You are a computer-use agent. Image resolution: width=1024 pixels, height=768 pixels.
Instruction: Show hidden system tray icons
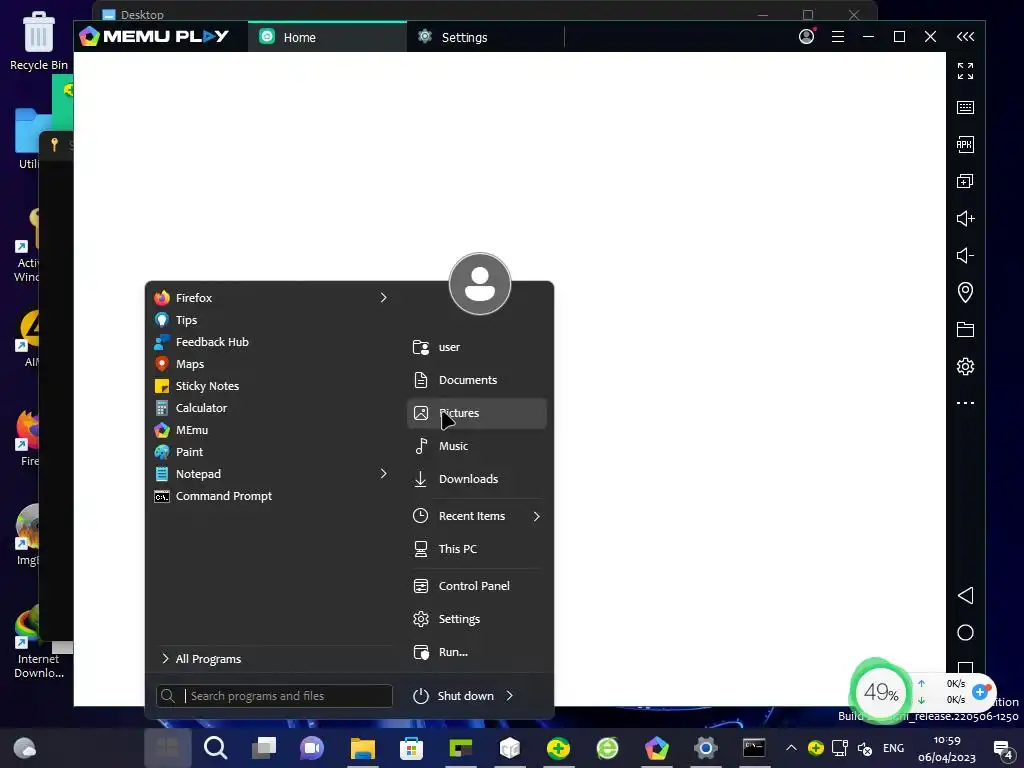(x=791, y=748)
